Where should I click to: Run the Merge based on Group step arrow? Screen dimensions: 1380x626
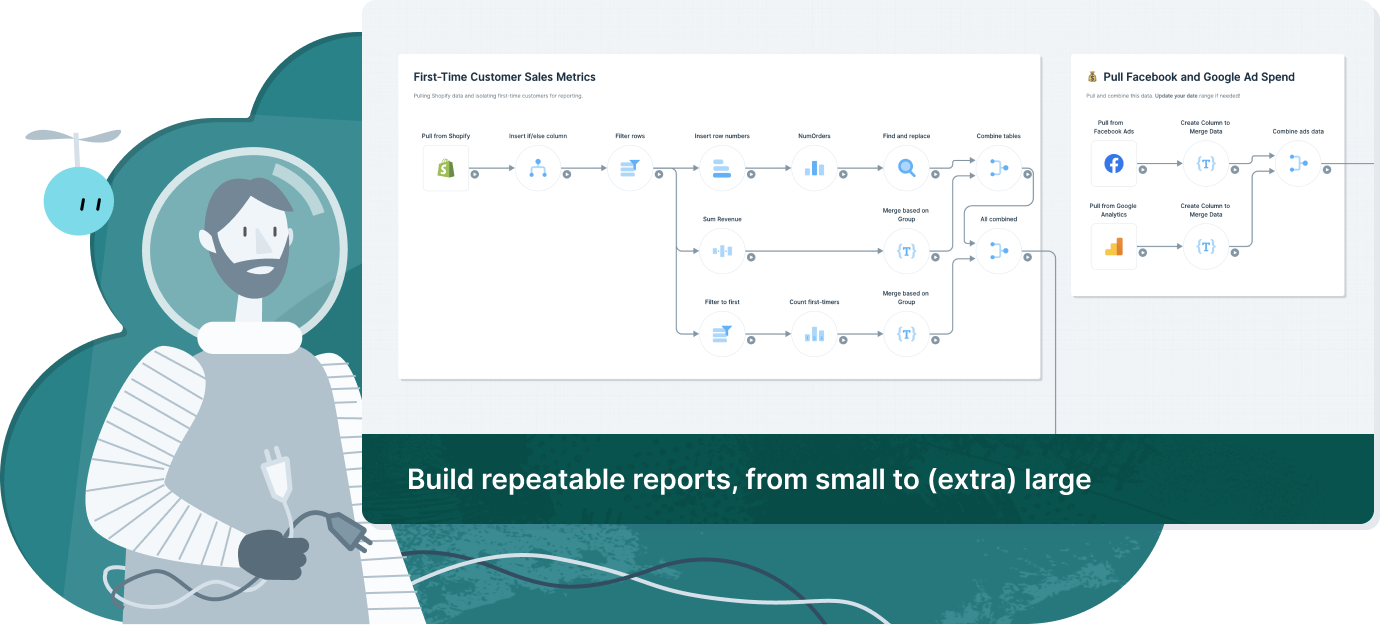(x=934, y=259)
